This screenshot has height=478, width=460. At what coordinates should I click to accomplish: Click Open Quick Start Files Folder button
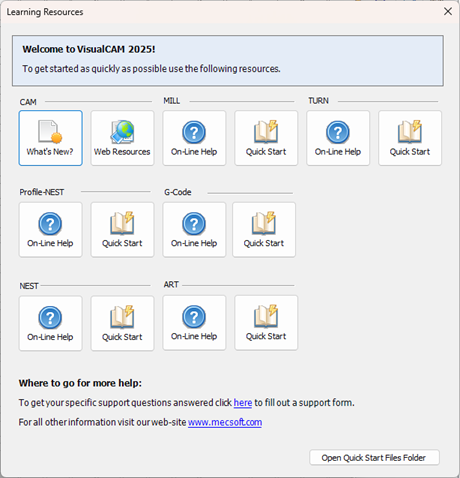coord(374,458)
